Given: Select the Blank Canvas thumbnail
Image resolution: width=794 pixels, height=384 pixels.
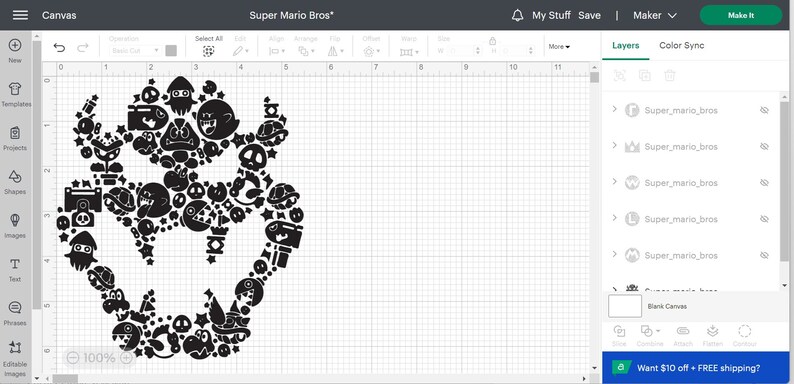Looking at the screenshot, I should click(625, 306).
